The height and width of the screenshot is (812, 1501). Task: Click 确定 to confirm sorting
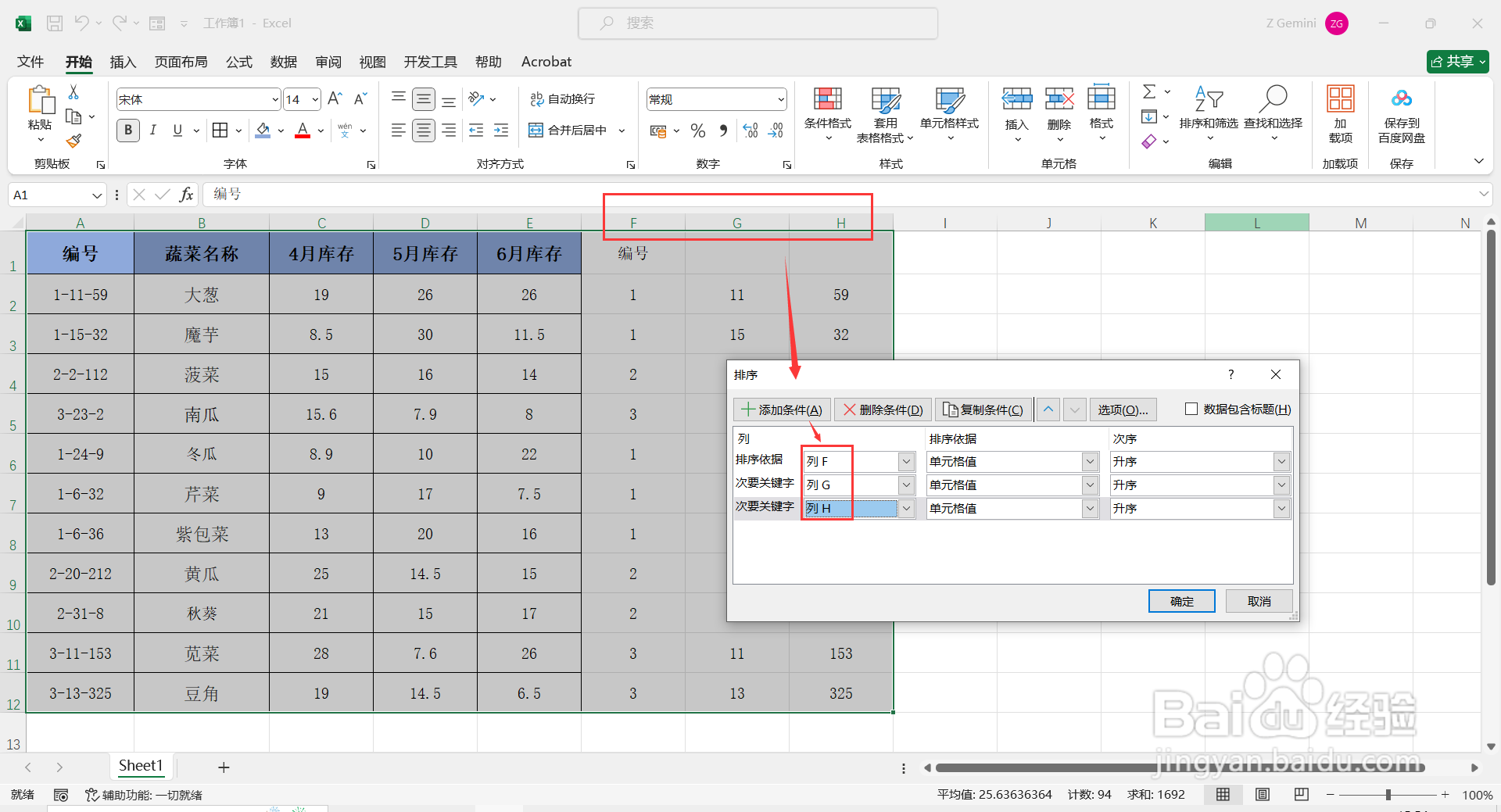(x=1182, y=601)
